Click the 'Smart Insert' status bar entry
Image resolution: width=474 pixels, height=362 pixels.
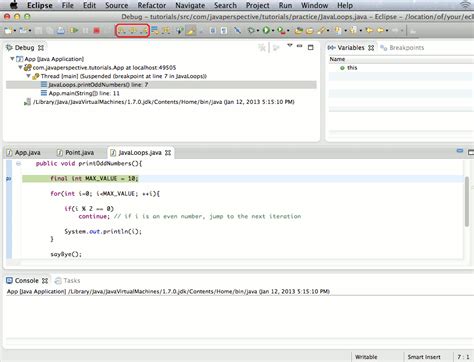tap(424, 357)
